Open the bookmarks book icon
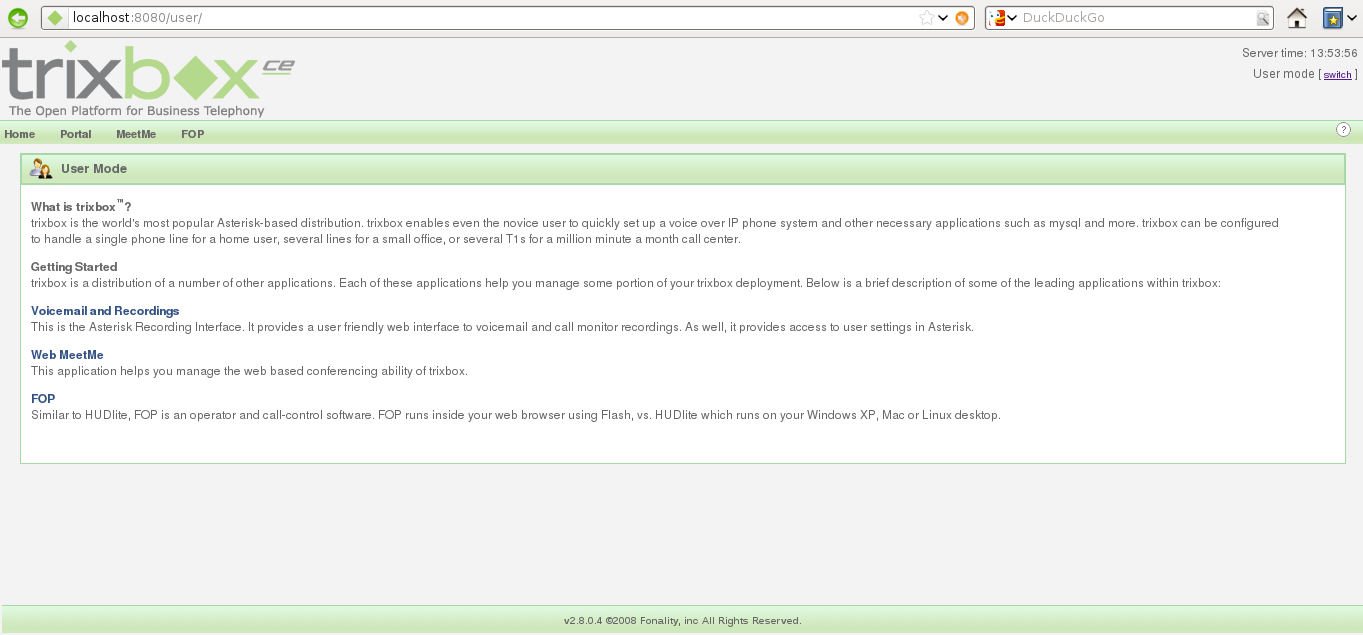Image resolution: width=1363 pixels, height=635 pixels. click(1331, 18)
